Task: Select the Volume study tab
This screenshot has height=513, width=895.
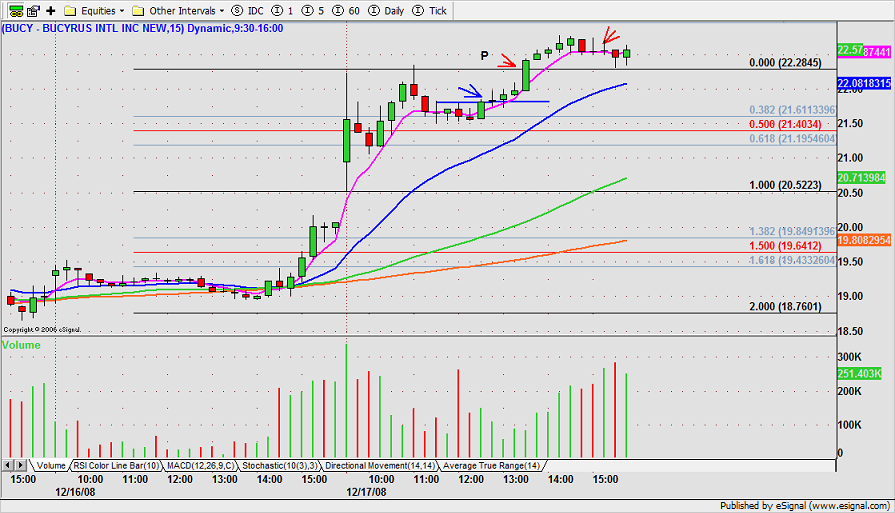Action: pos(51,466)
